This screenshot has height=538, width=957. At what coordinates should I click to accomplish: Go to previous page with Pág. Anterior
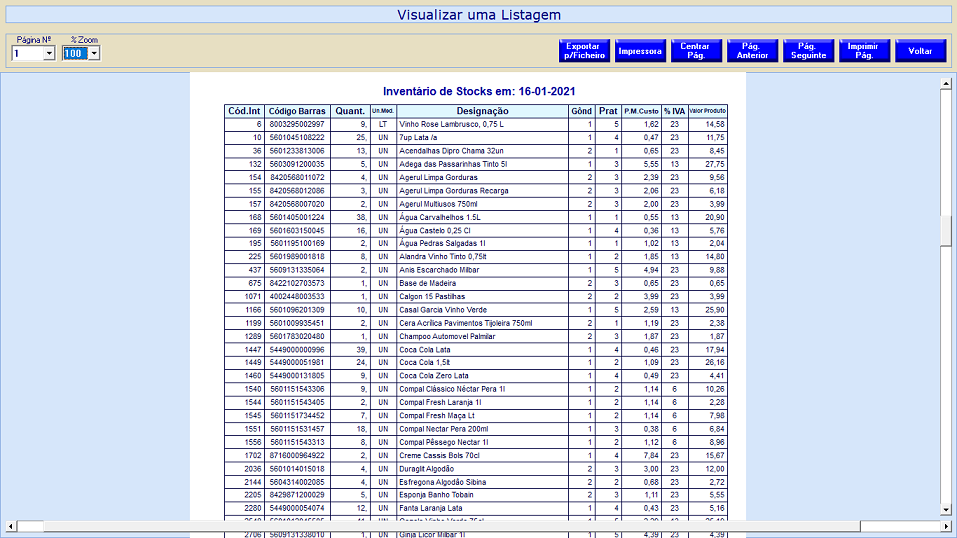(751, 51)
